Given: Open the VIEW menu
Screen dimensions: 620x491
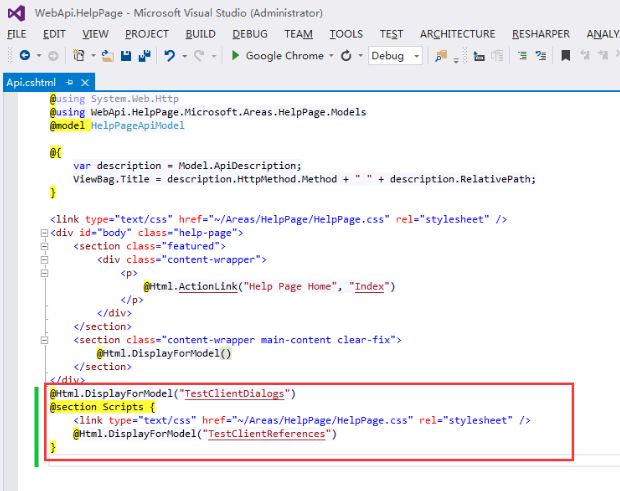Looking at the screenshot, I should [x=95, y=34].
